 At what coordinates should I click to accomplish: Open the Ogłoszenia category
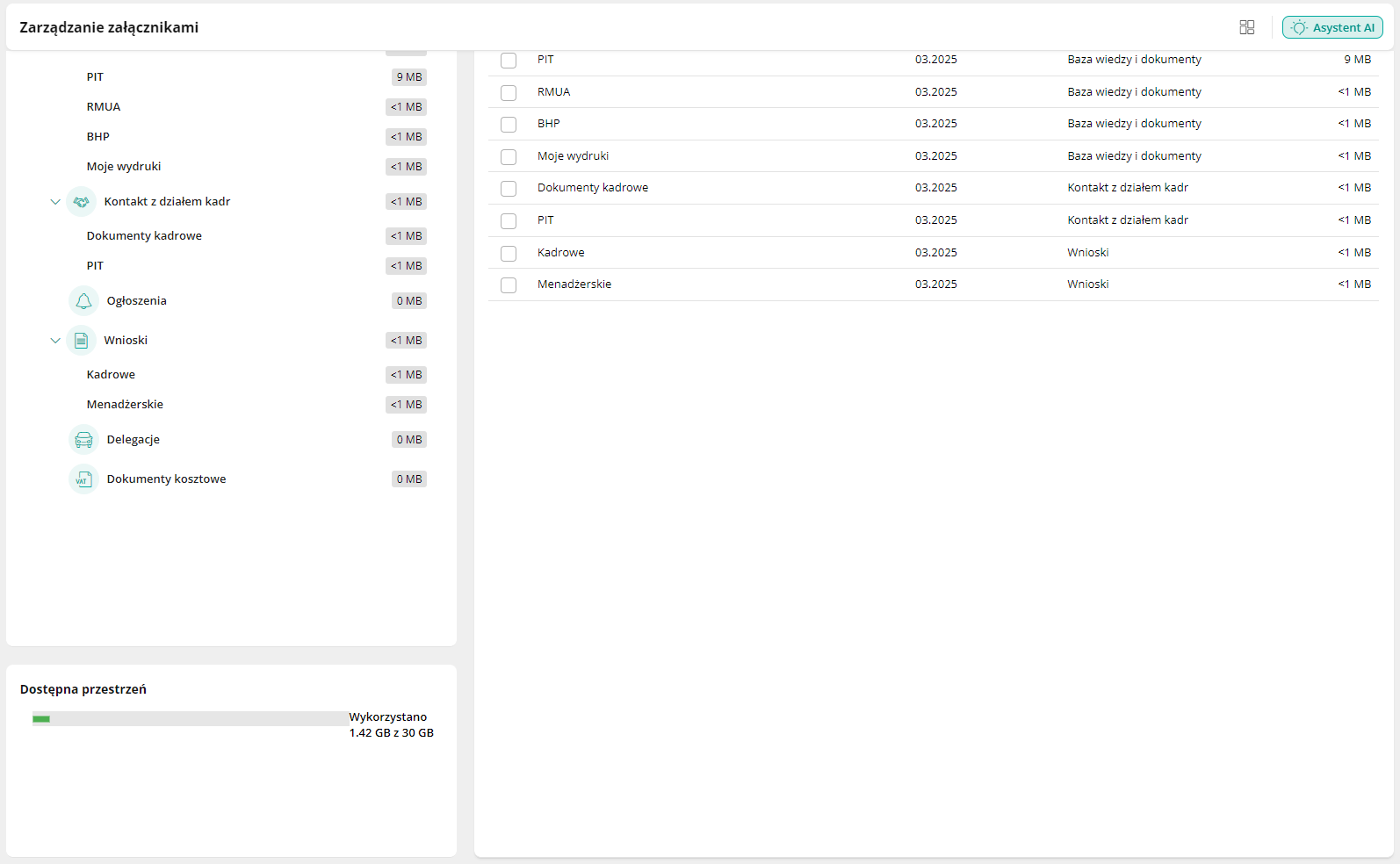[136, 301]
